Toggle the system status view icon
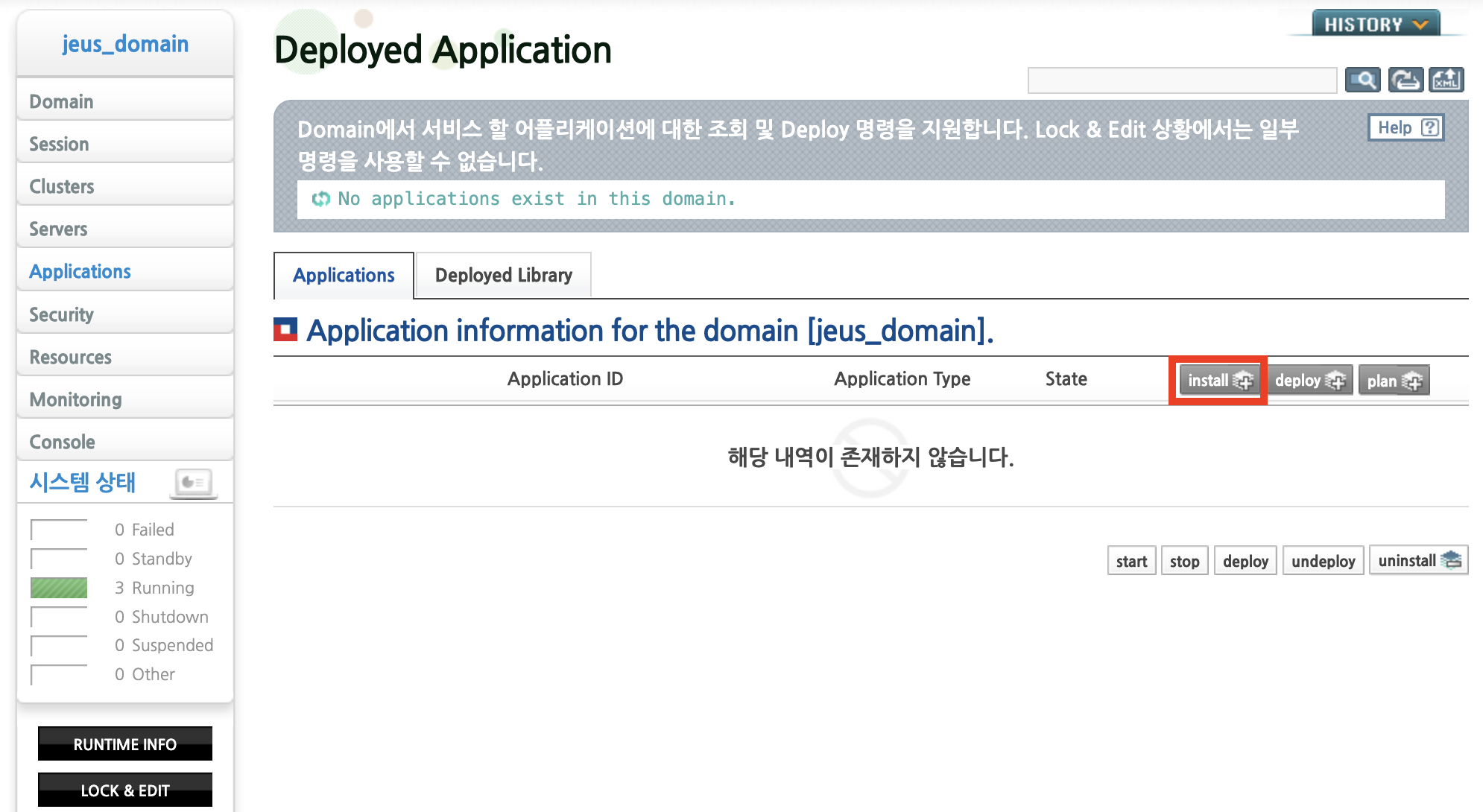 point(194,483)
